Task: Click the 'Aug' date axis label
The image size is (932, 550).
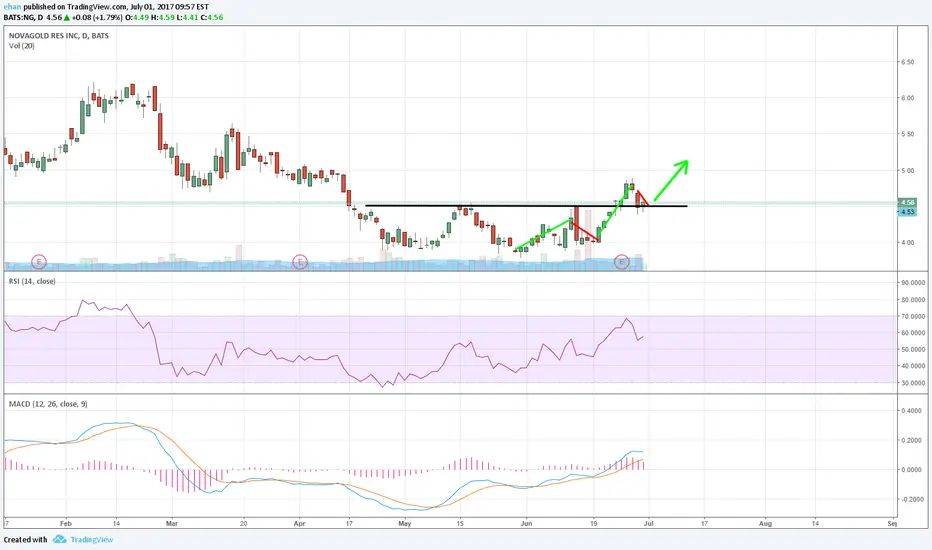Action: coord(766,524)
